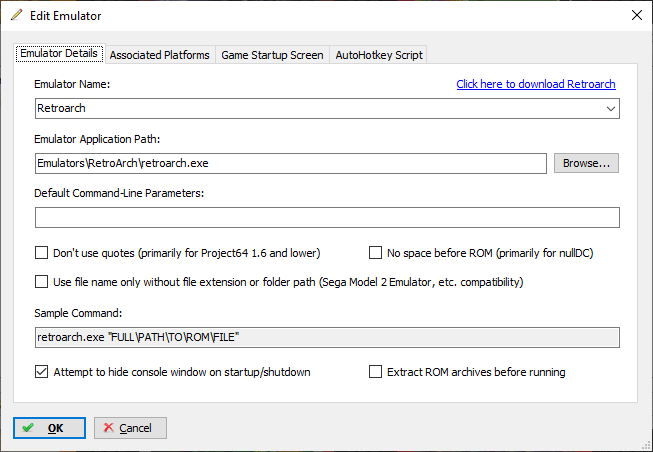Click the Browse button
Screen dimensions: 653x452
(x=586, y=163)
